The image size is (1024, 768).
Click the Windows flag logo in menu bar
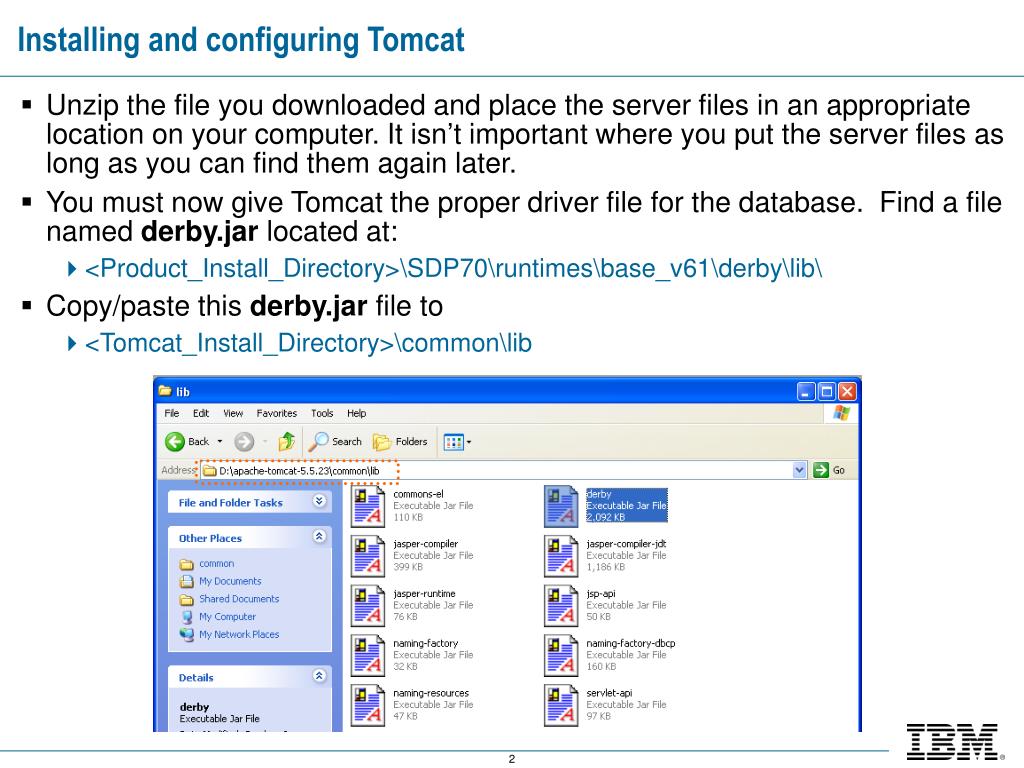[841, 413]
